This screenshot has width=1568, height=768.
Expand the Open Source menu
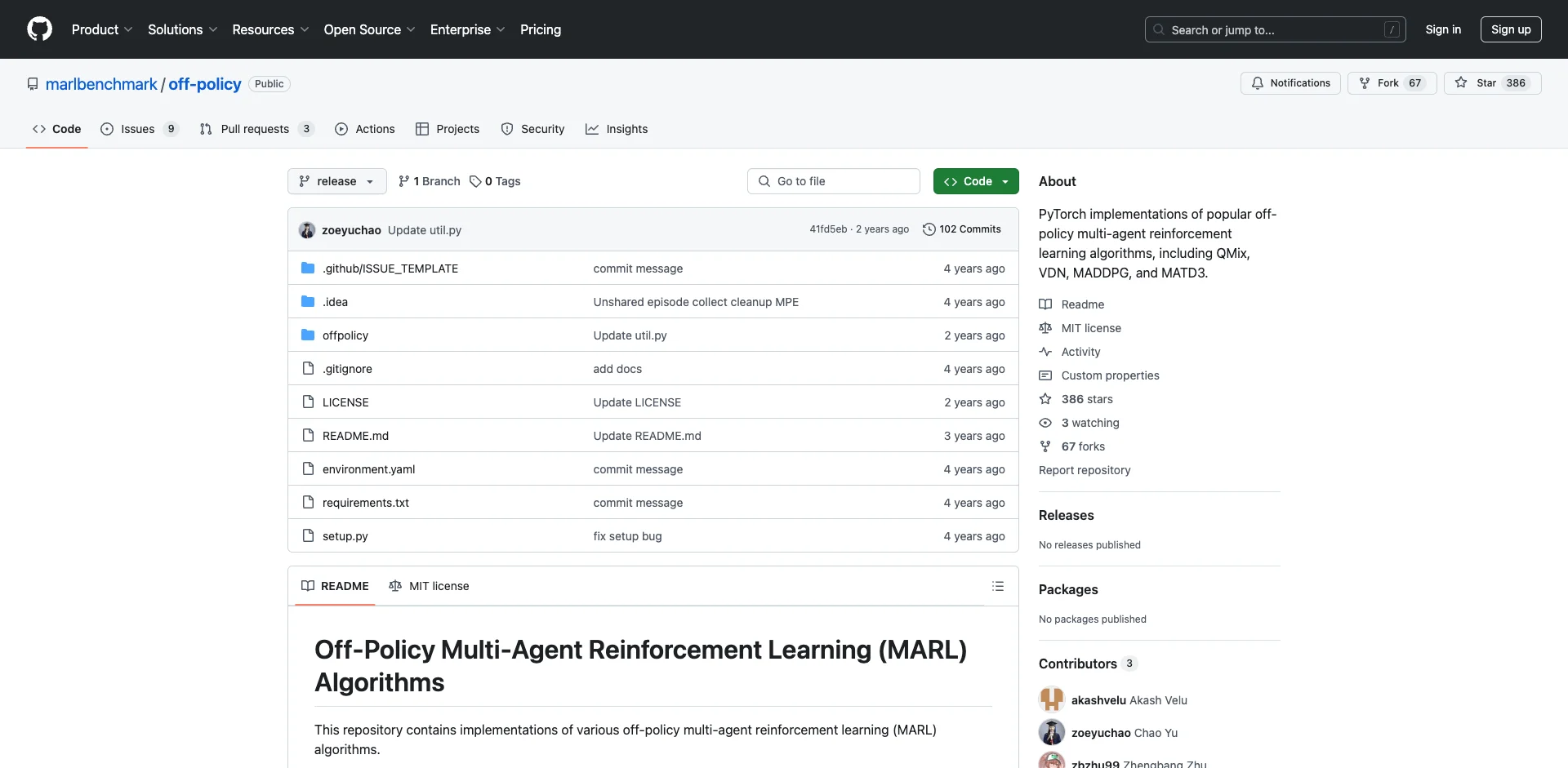(x=370, y=29)
